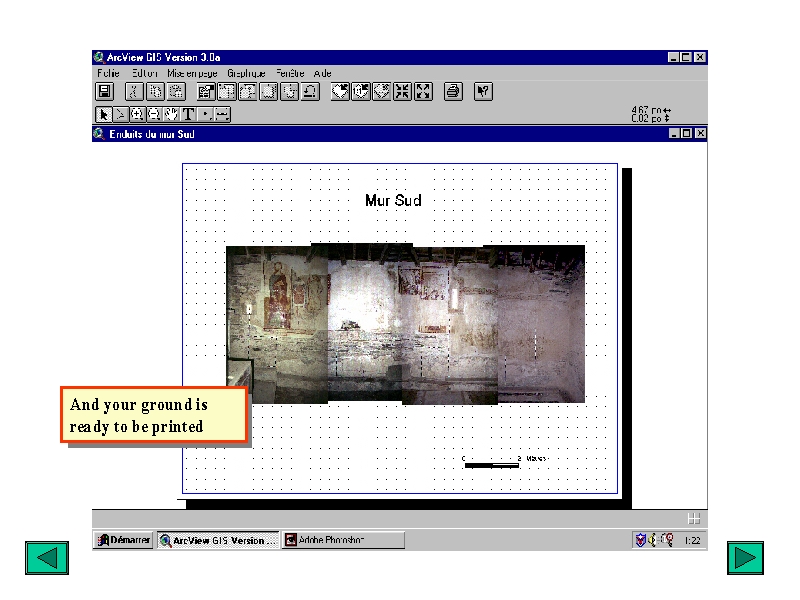This screenshot has width=800, height=600.
Task: Click the Ungroup graphics toolbar icon
Action: (x=290, y=92)
